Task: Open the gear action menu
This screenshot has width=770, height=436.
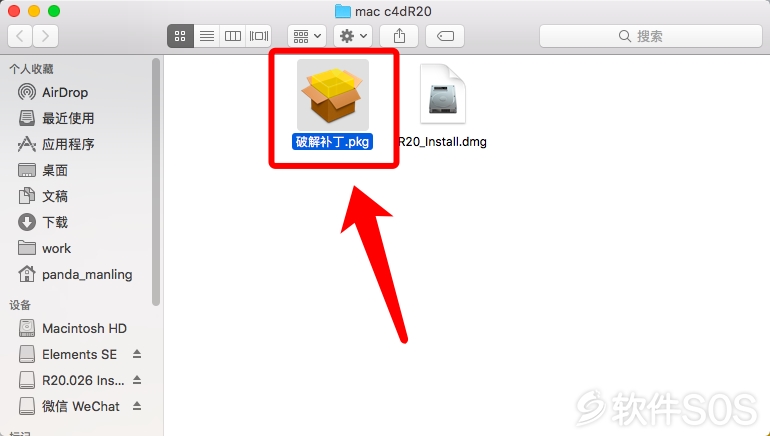Action: click(353, 36)
